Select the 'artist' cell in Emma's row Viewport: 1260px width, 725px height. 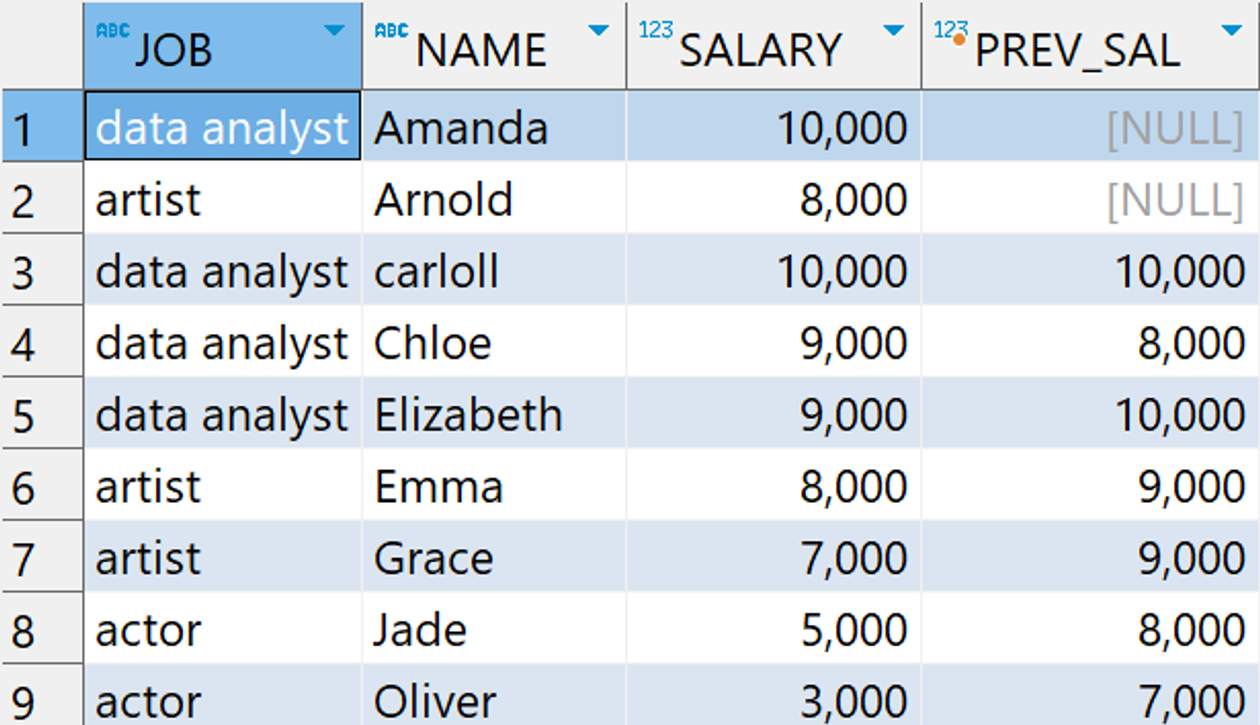tap(223, 486)
